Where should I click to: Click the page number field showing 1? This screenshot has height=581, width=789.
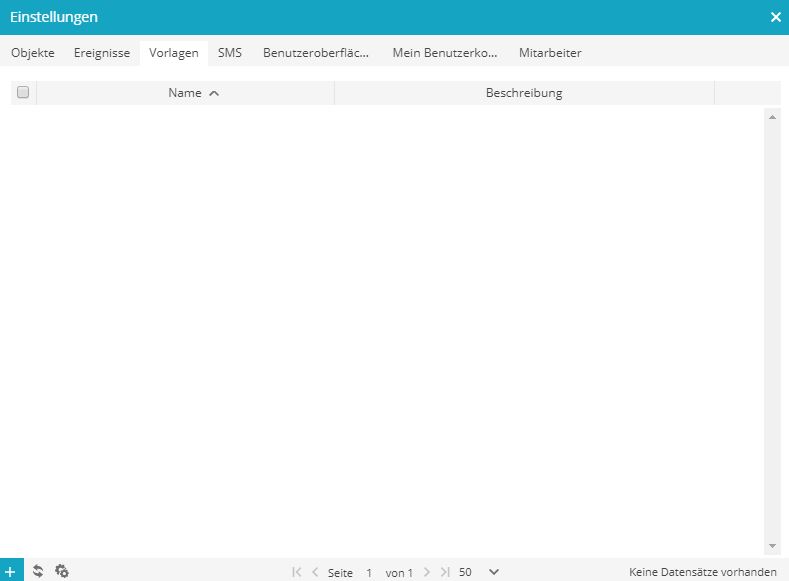coord(369,572)
